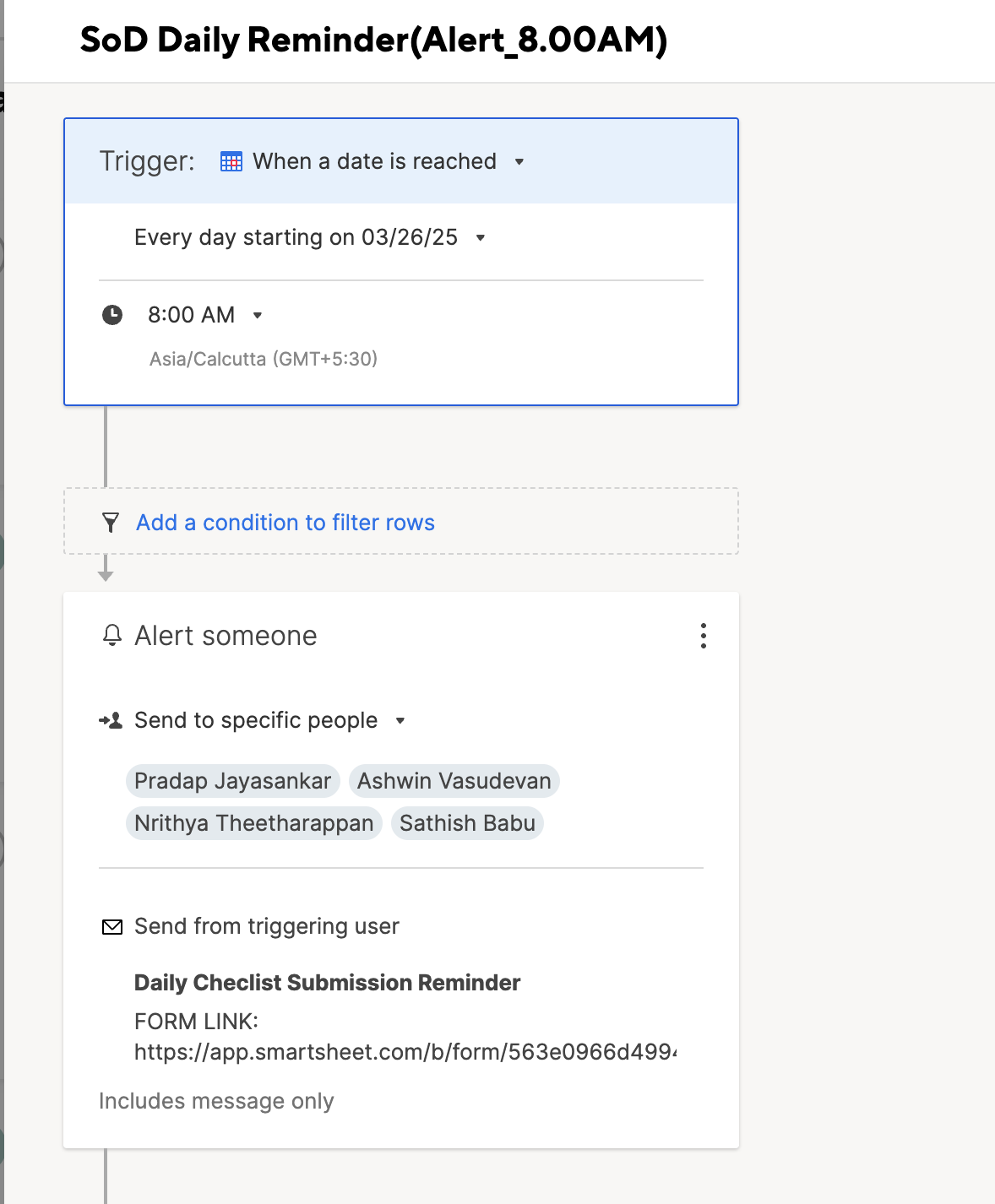Open the 8:00 AM time dropdown
The image size is (995, 1204).
(x=258, y=316)
